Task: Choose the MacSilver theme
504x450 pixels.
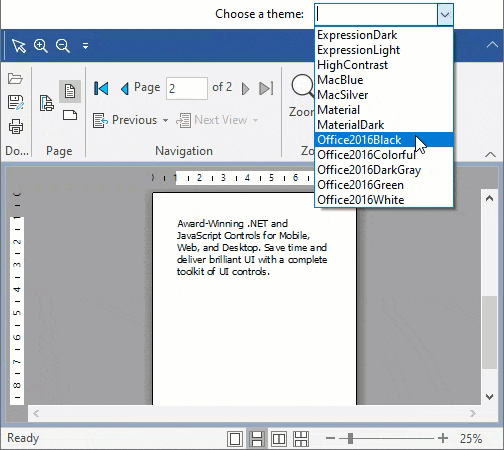Action: pyautogui.click(x=384, y=95)
